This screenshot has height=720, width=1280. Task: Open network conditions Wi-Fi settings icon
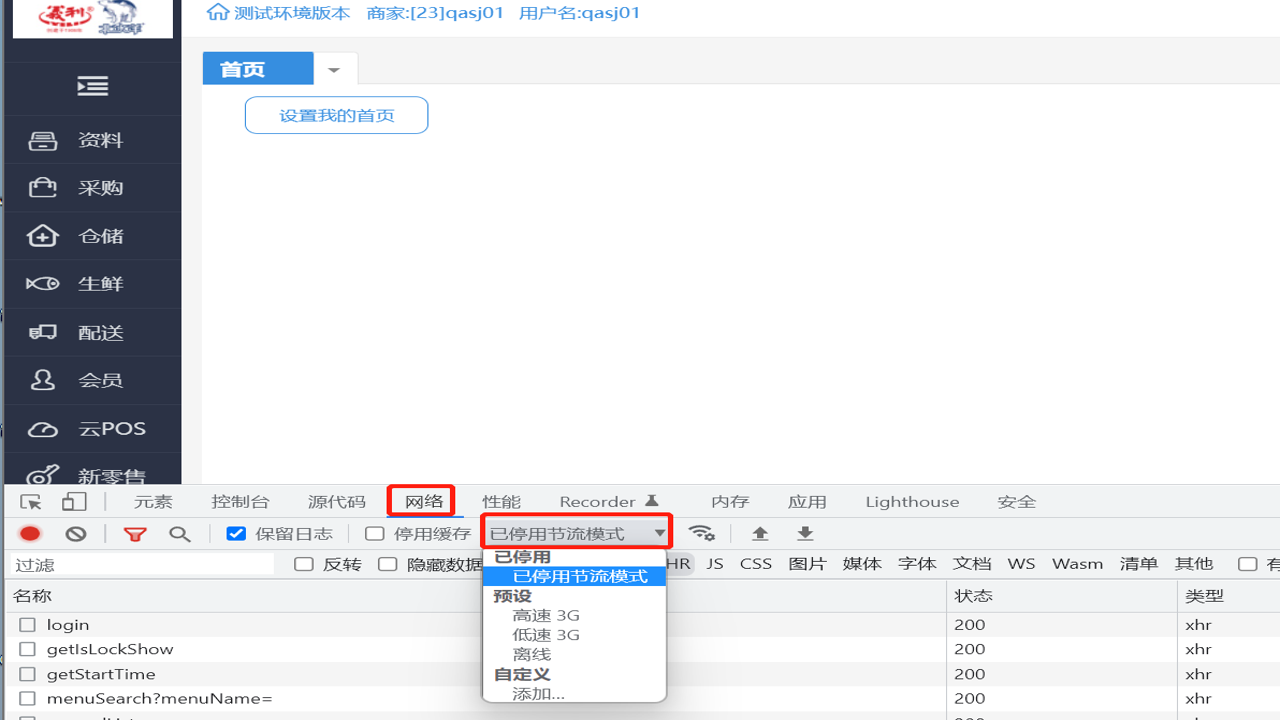pos(702,533)
